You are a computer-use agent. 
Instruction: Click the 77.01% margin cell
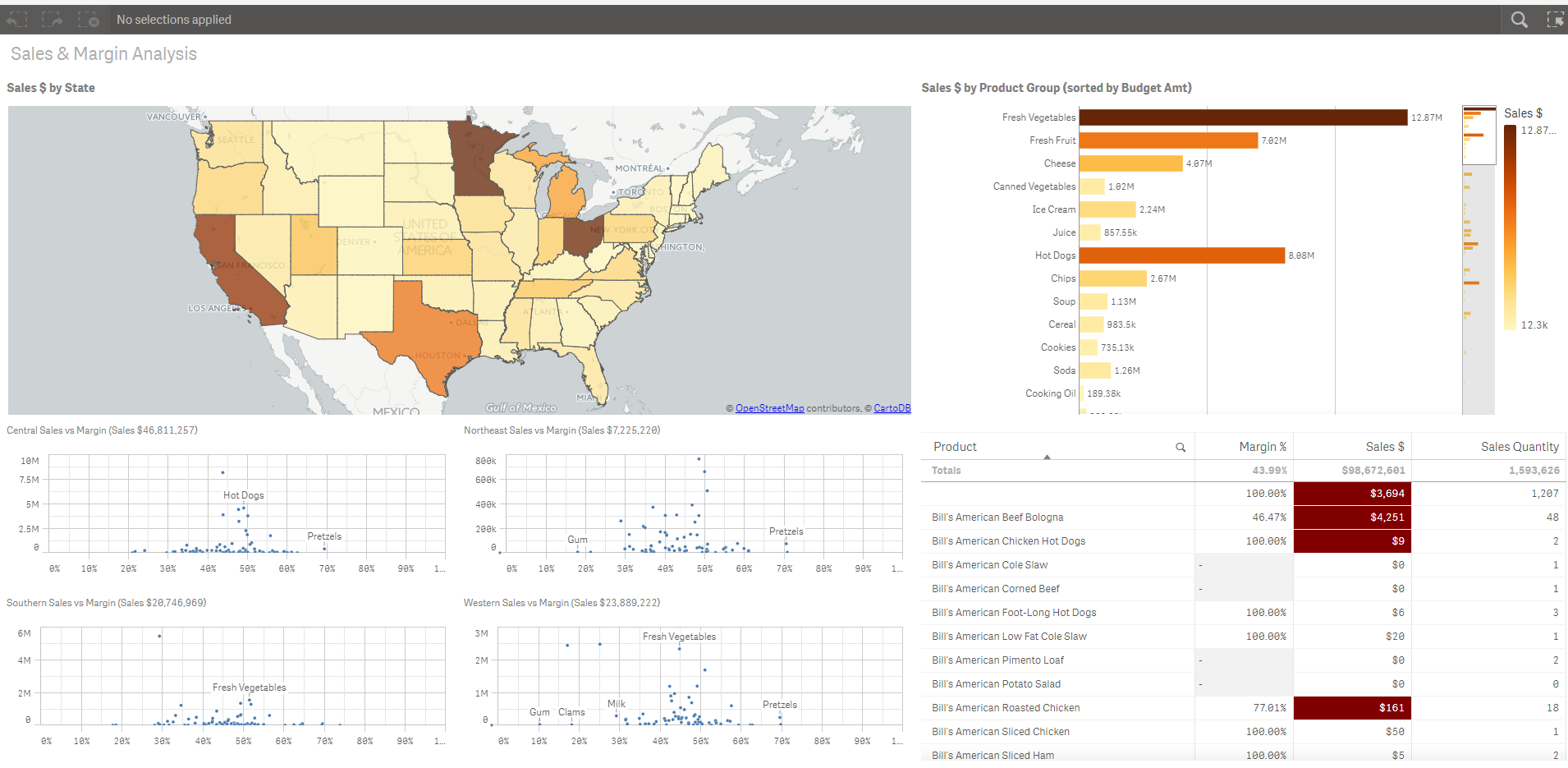click(1244, 708)
